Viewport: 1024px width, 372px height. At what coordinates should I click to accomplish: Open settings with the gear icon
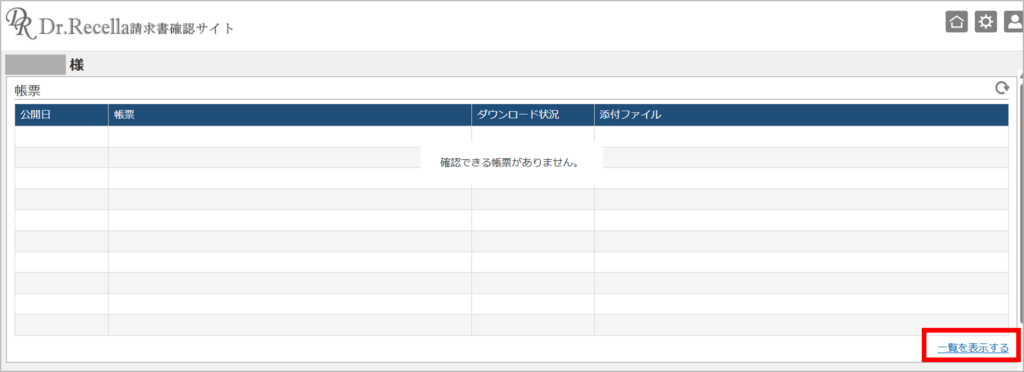click(985, 22)
